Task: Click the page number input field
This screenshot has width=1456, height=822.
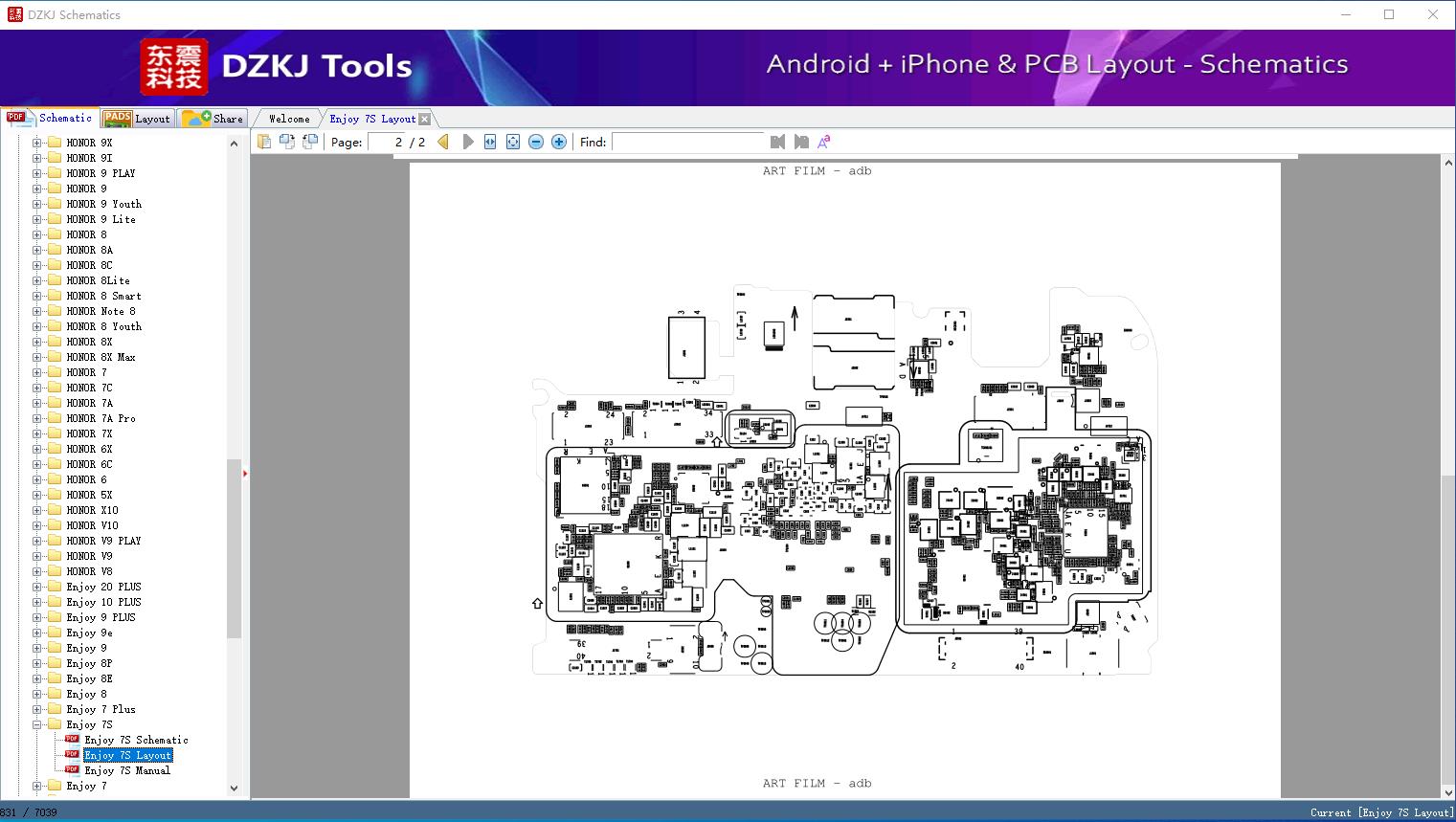Action: coord(386,142)
